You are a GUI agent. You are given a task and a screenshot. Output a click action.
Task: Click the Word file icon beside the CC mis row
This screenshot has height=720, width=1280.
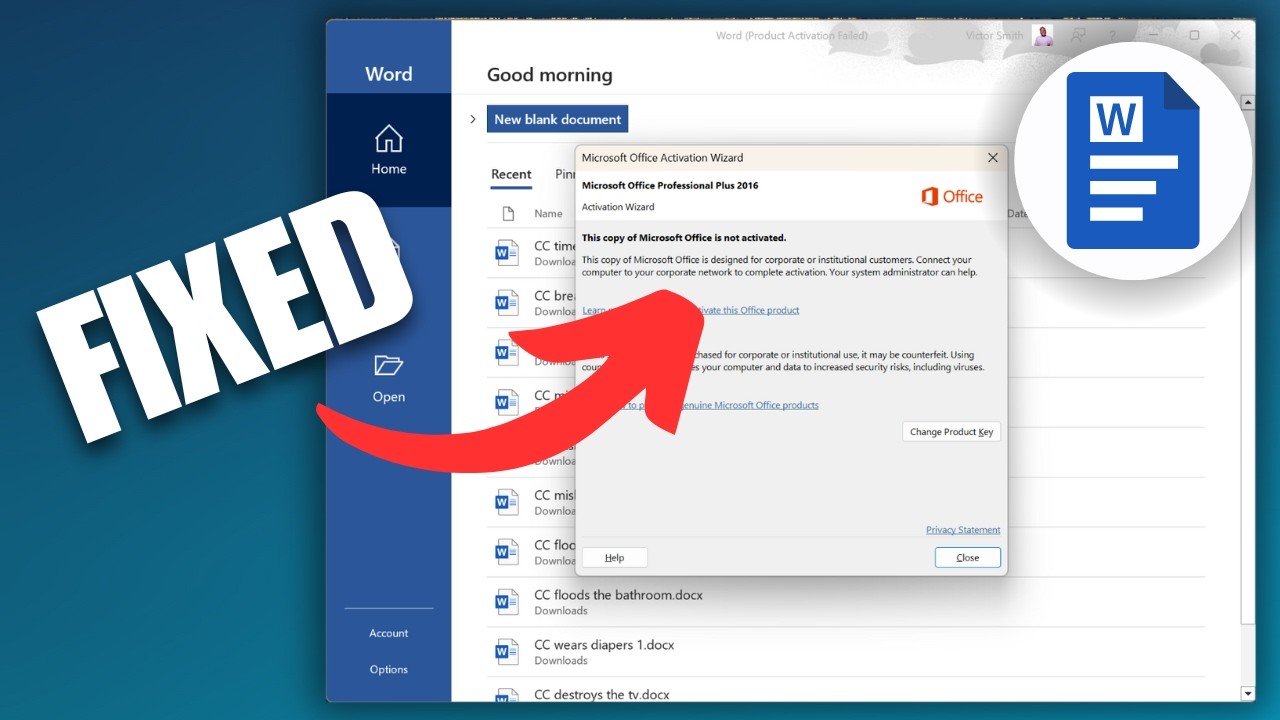[x=507, y=502]
